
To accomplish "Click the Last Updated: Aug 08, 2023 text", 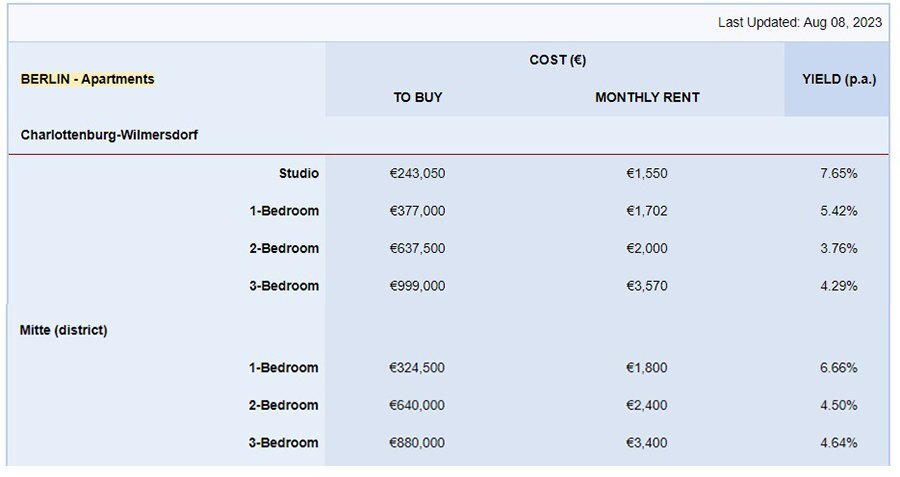I will click(800, 22).
